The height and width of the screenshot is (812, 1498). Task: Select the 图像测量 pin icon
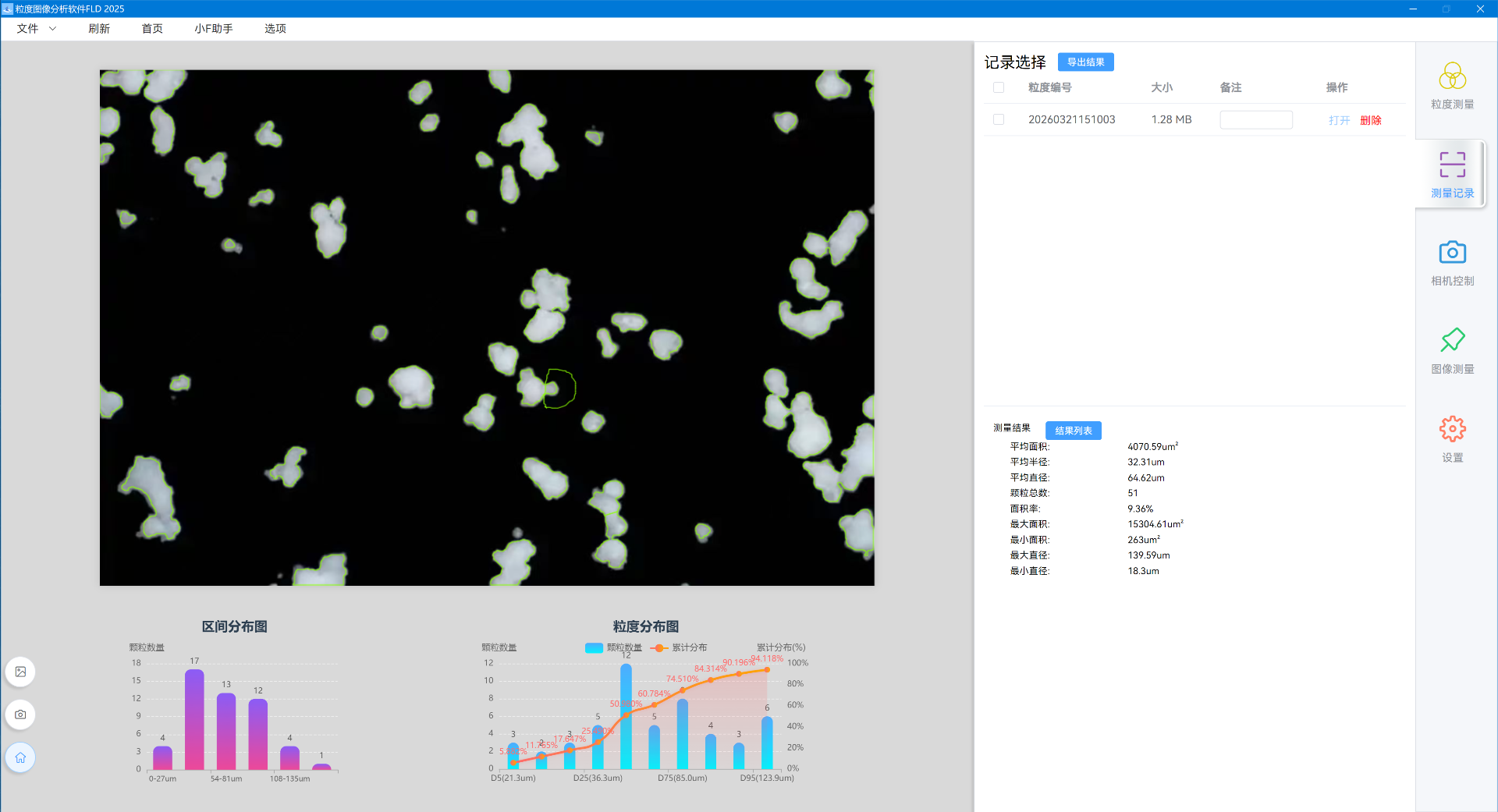[1452, 340]
